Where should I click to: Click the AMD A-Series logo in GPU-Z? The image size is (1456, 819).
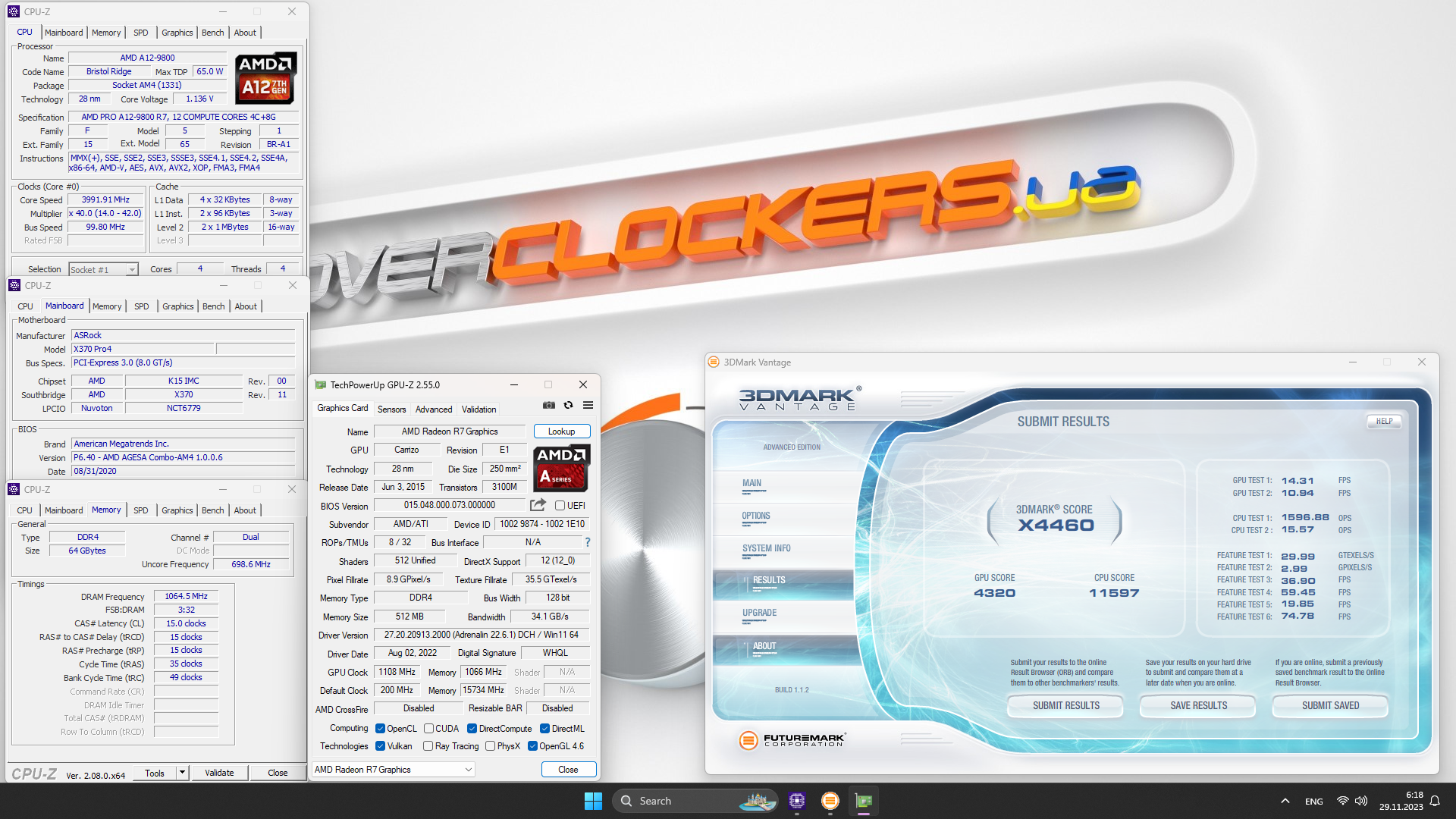pyautogui.click(x=561, y=467)
